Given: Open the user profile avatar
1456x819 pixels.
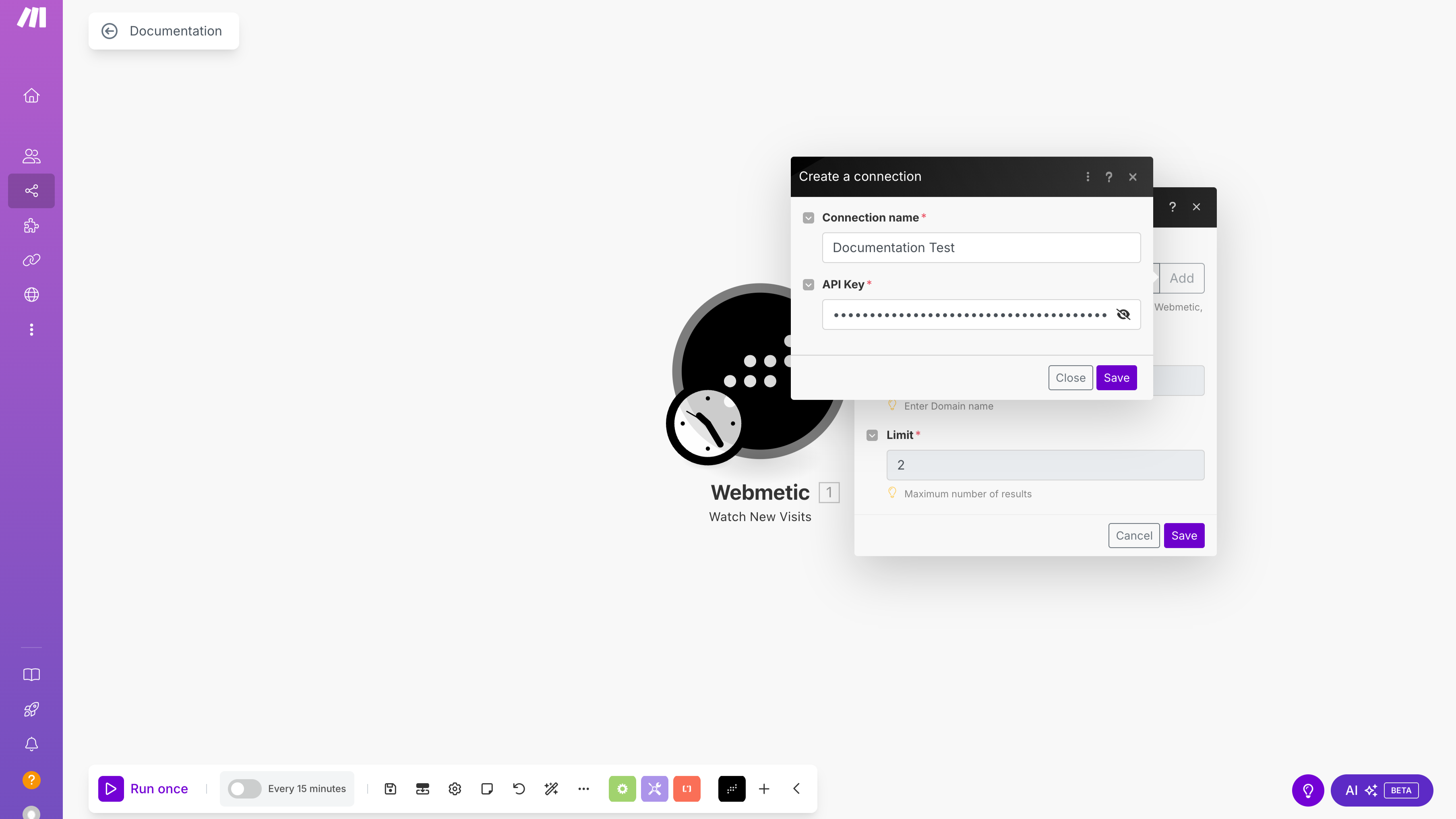Looking at the screenshot, I should tap(32, 813).
